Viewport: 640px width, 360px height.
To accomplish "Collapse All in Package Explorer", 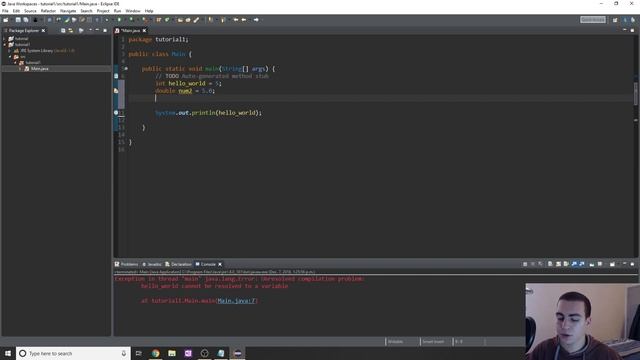I will pos(63,31).
